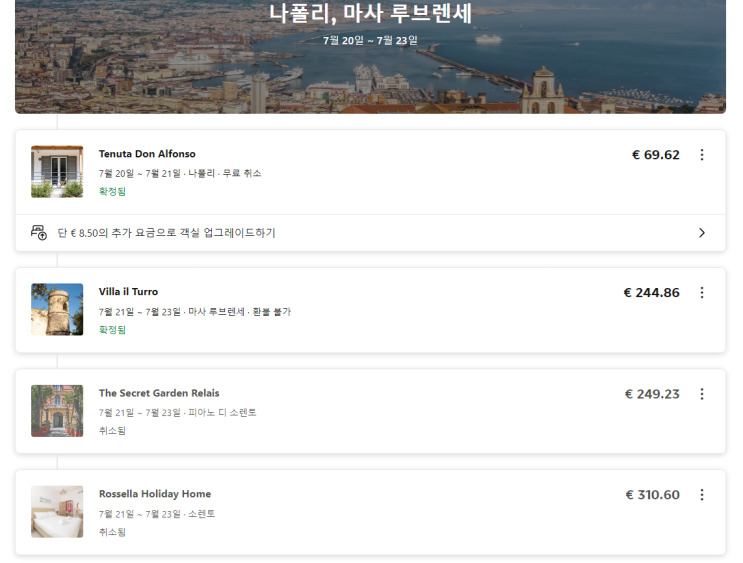Open the Tenuta Don Alfonso booking title
The height and width of the screenshot is (563, 743).
(x=147, y=154)
